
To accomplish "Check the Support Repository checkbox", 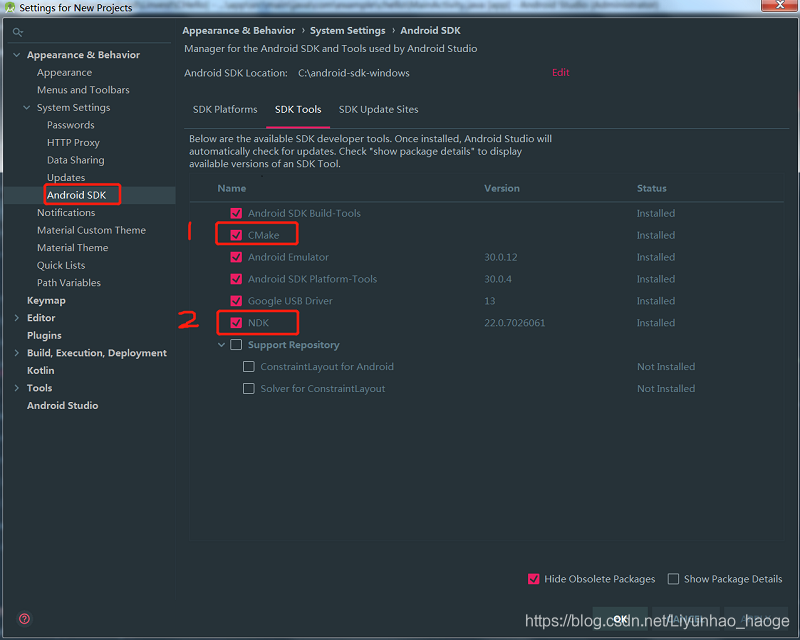I will tap(236, 345).
